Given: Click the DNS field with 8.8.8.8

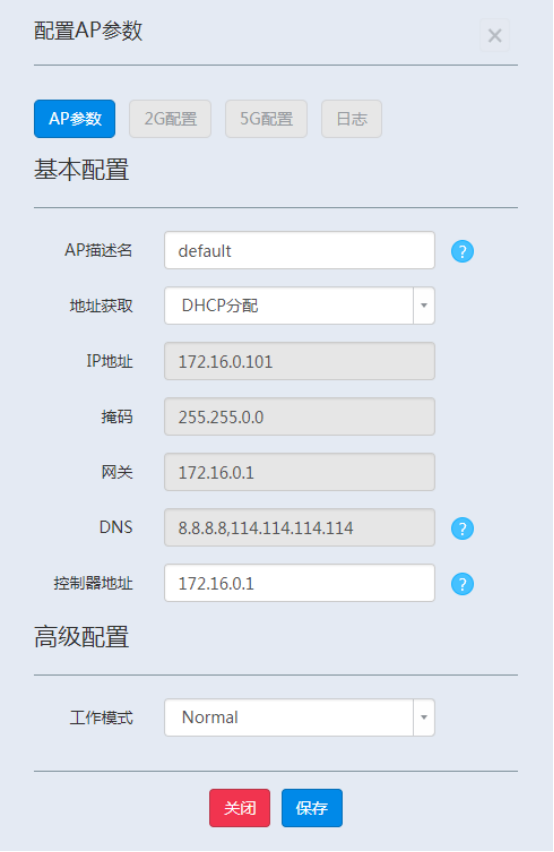Looking at the screenshot, I should click(300, 528).
